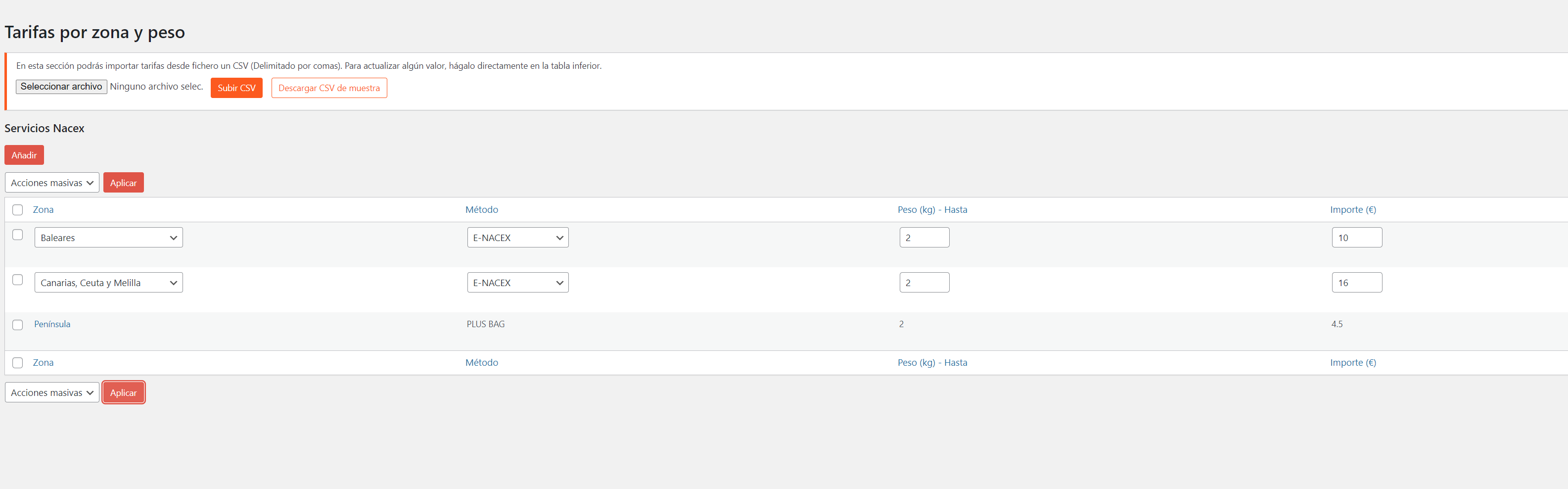Viewport: 1568px width, 489px height.
Task: Upload file with Subir CSV button
Action: pyautogui.click(x=236, y=88)
